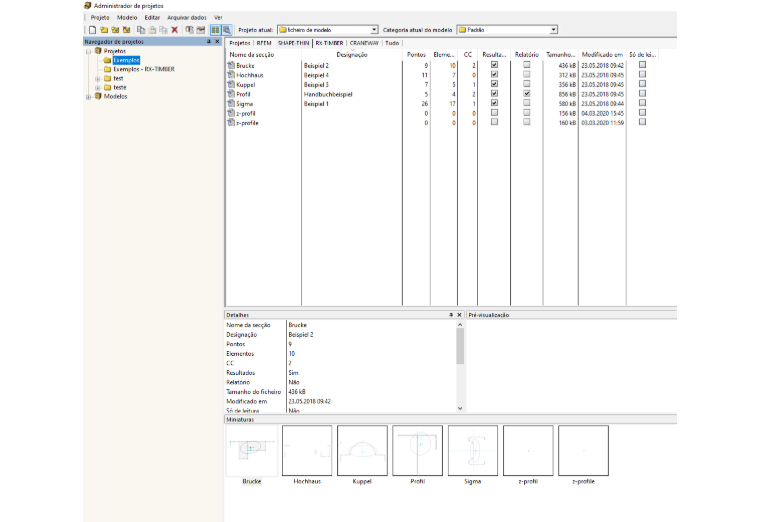Click the pin icon of Navegador de projetos
Image resolution: width=760 pixels, height=522 pixels.
click(209, 42)
